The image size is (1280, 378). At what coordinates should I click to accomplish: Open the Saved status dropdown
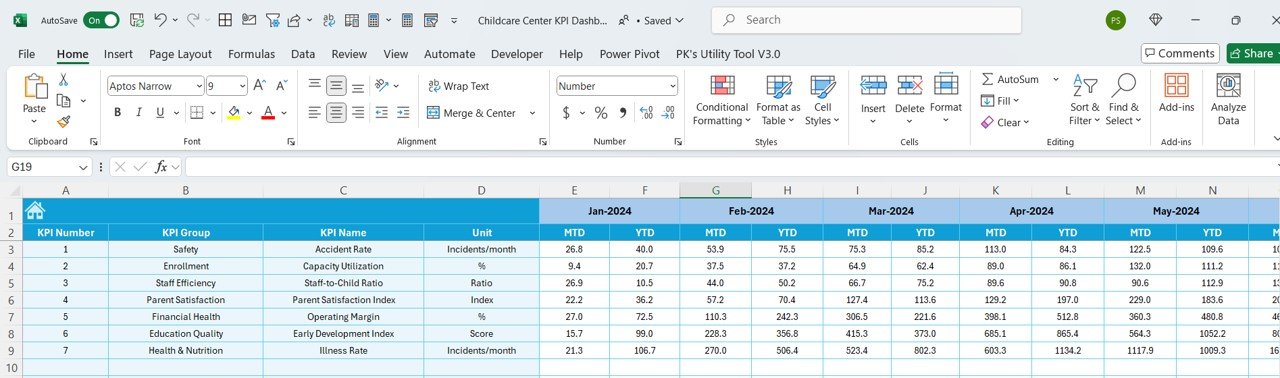coord(664,20)
